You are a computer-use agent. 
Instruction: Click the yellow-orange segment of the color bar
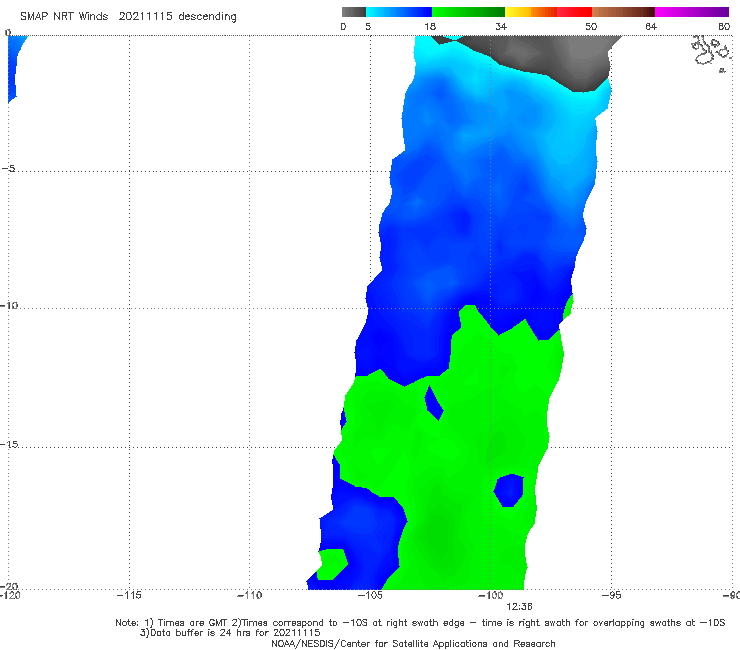[x=531, y=12]
